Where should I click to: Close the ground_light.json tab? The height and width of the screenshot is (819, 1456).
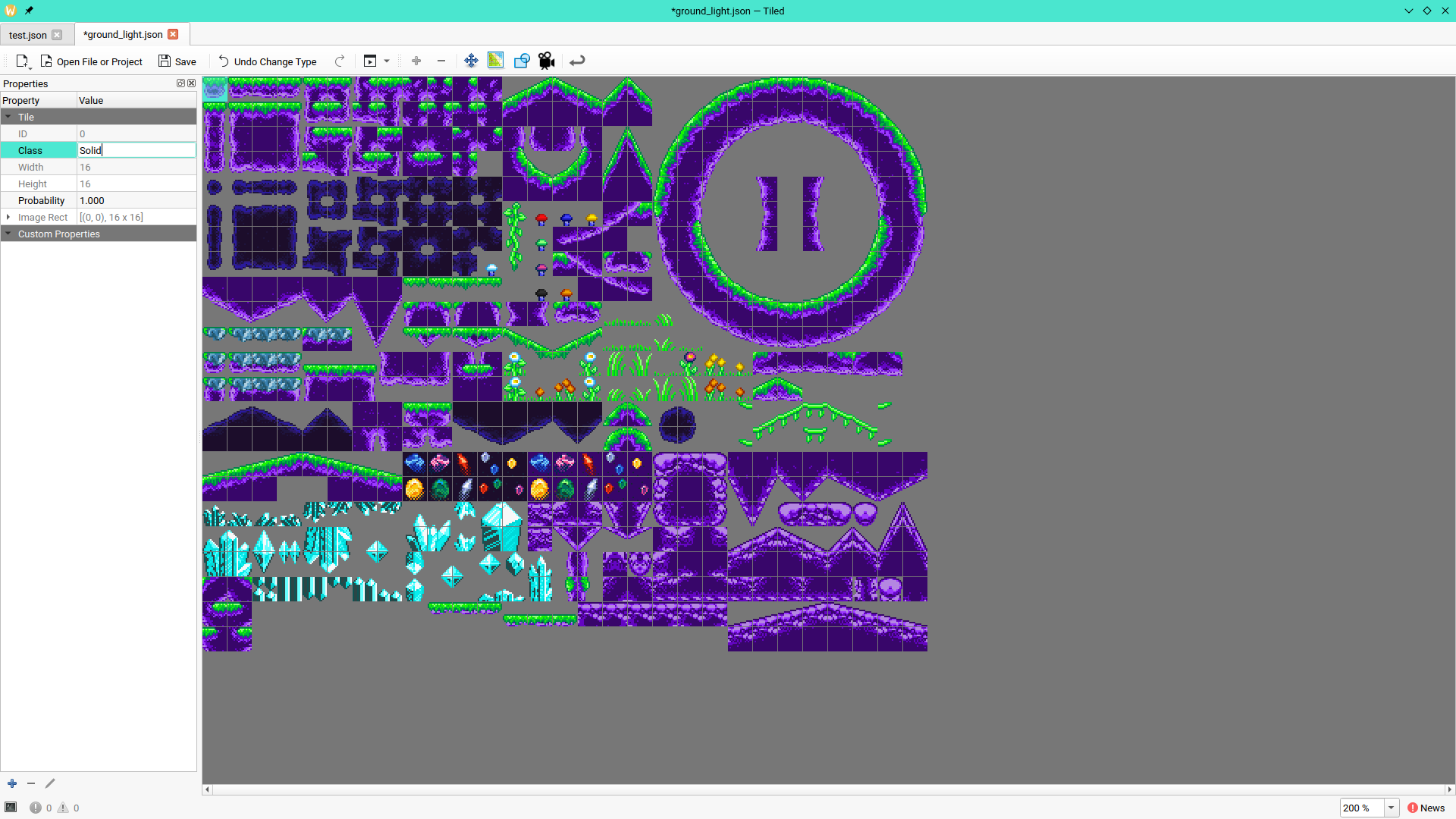point(173,35)
